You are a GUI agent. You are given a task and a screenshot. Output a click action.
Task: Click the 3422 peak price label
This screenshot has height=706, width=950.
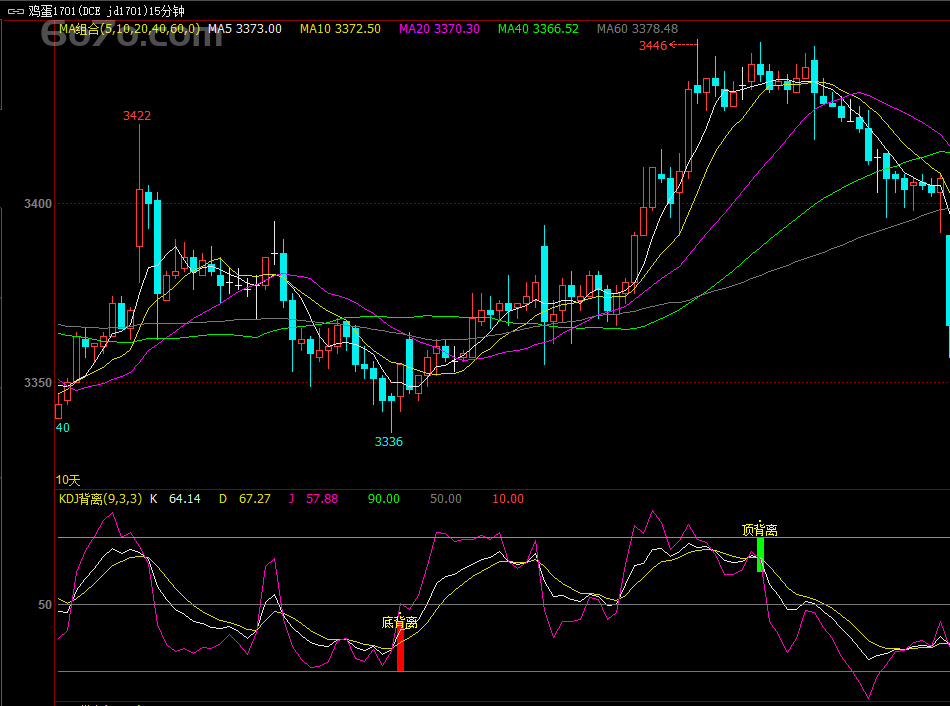[x=137, y=116]
